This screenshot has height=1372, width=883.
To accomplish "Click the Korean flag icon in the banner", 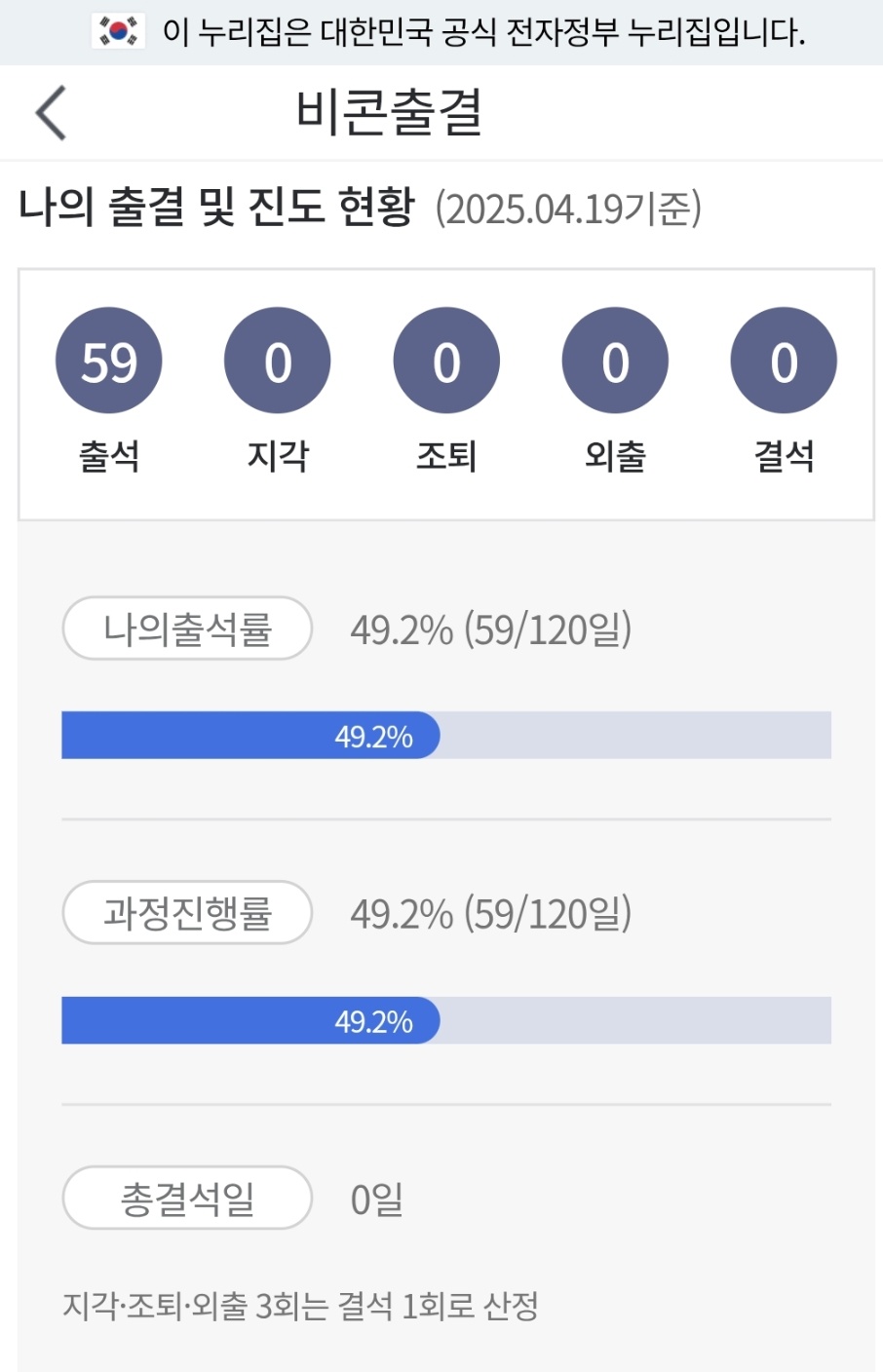I will coord(117,31).
